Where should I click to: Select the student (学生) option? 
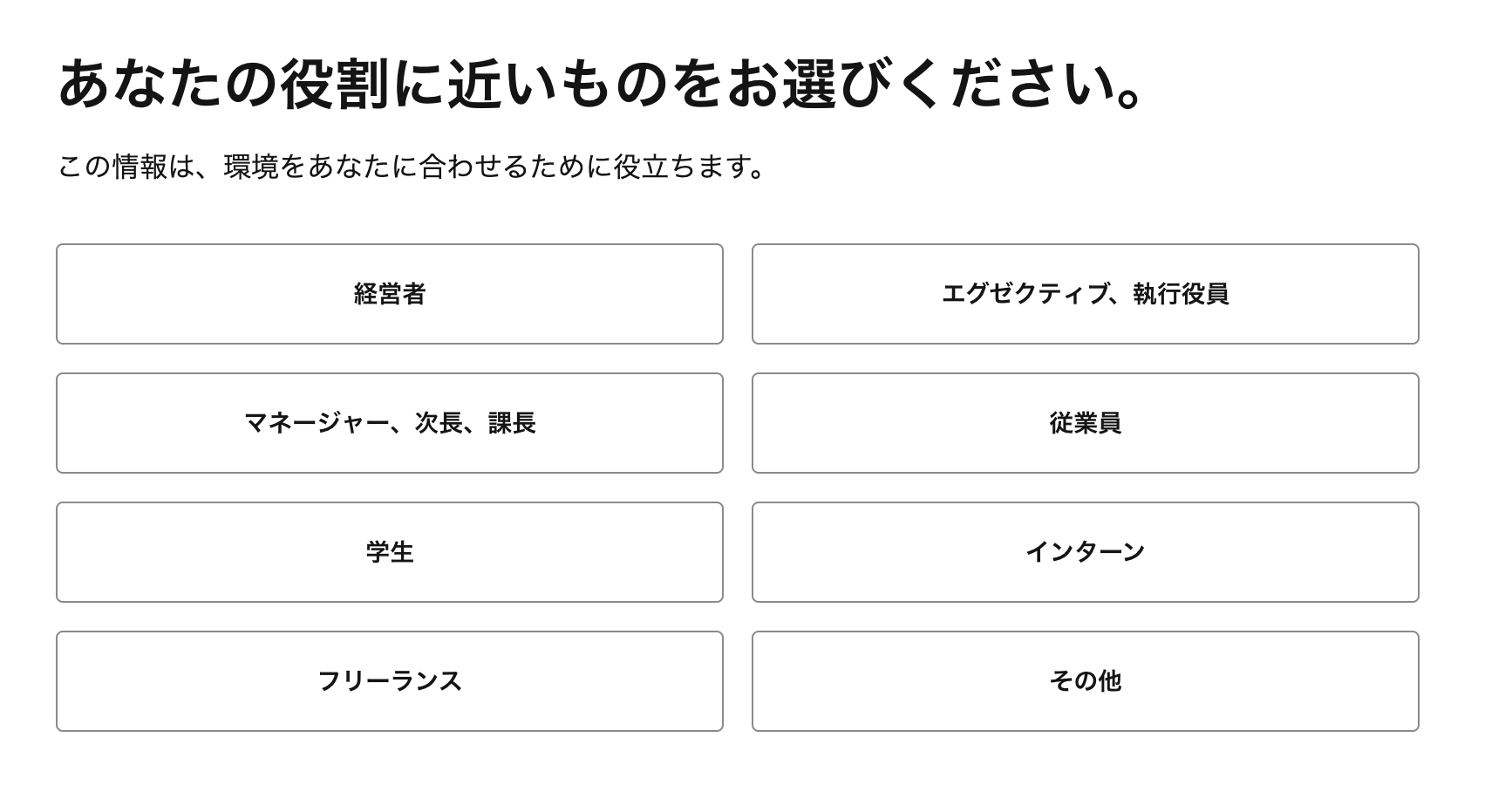tap(390, 552)
